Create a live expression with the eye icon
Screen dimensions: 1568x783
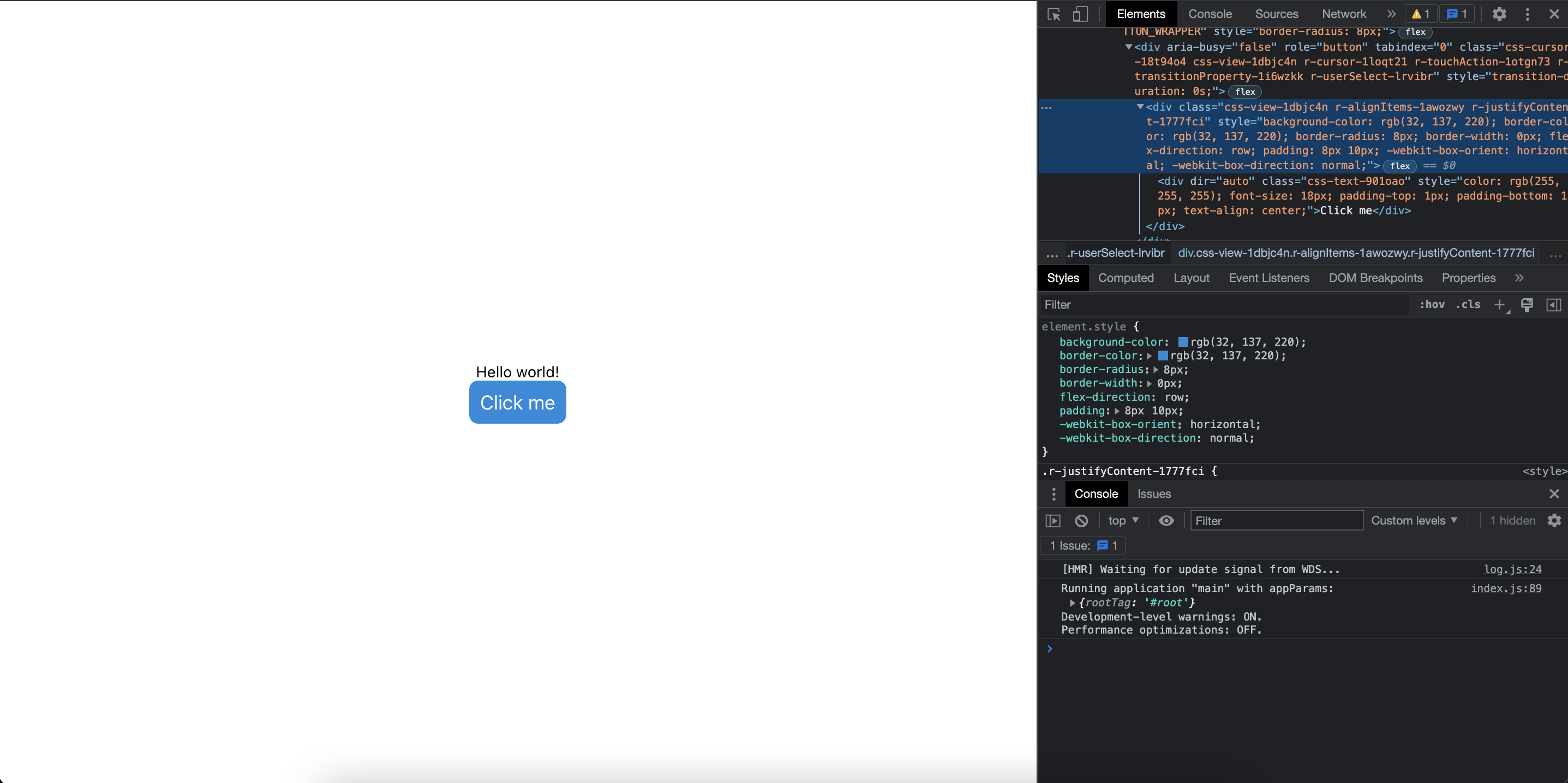tap(1166, 520)
